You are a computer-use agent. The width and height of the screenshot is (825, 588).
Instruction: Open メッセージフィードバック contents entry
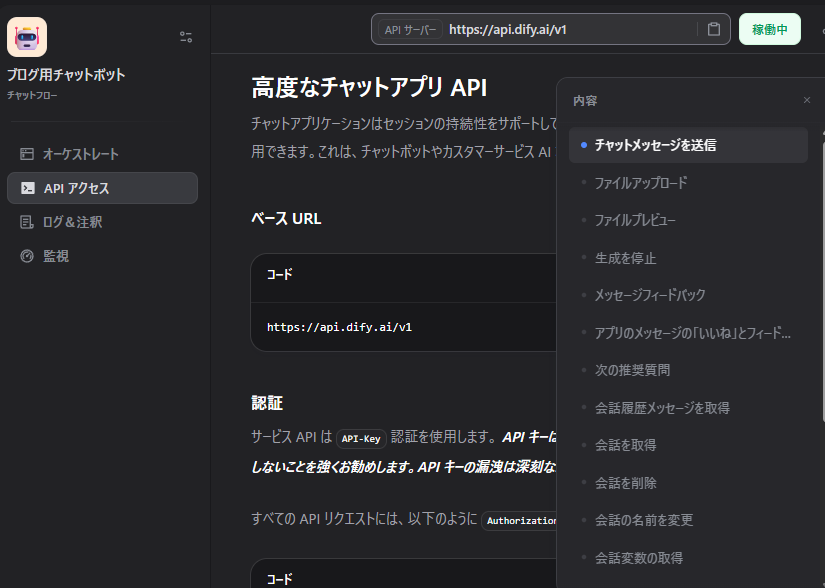click(x=650, y=295)
